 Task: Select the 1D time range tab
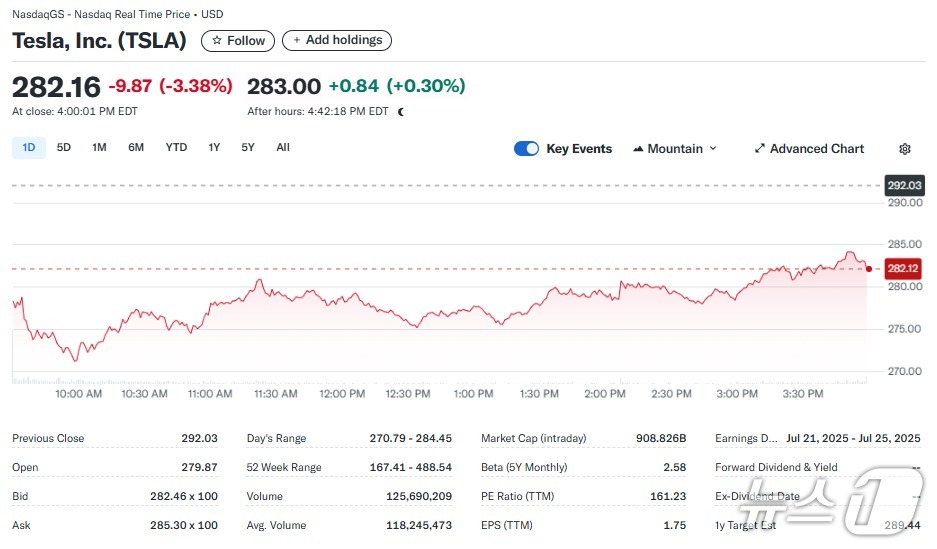click(29, 148)
